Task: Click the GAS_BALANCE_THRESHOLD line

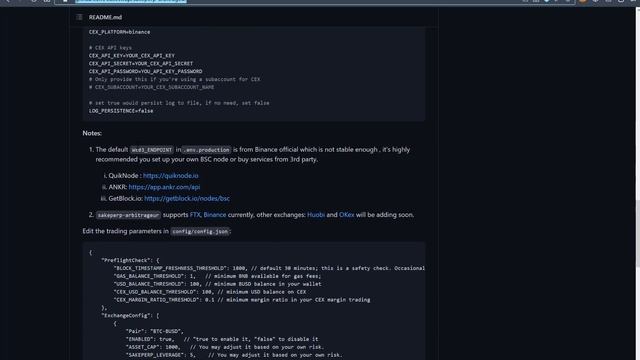Action: click(217, 276)
